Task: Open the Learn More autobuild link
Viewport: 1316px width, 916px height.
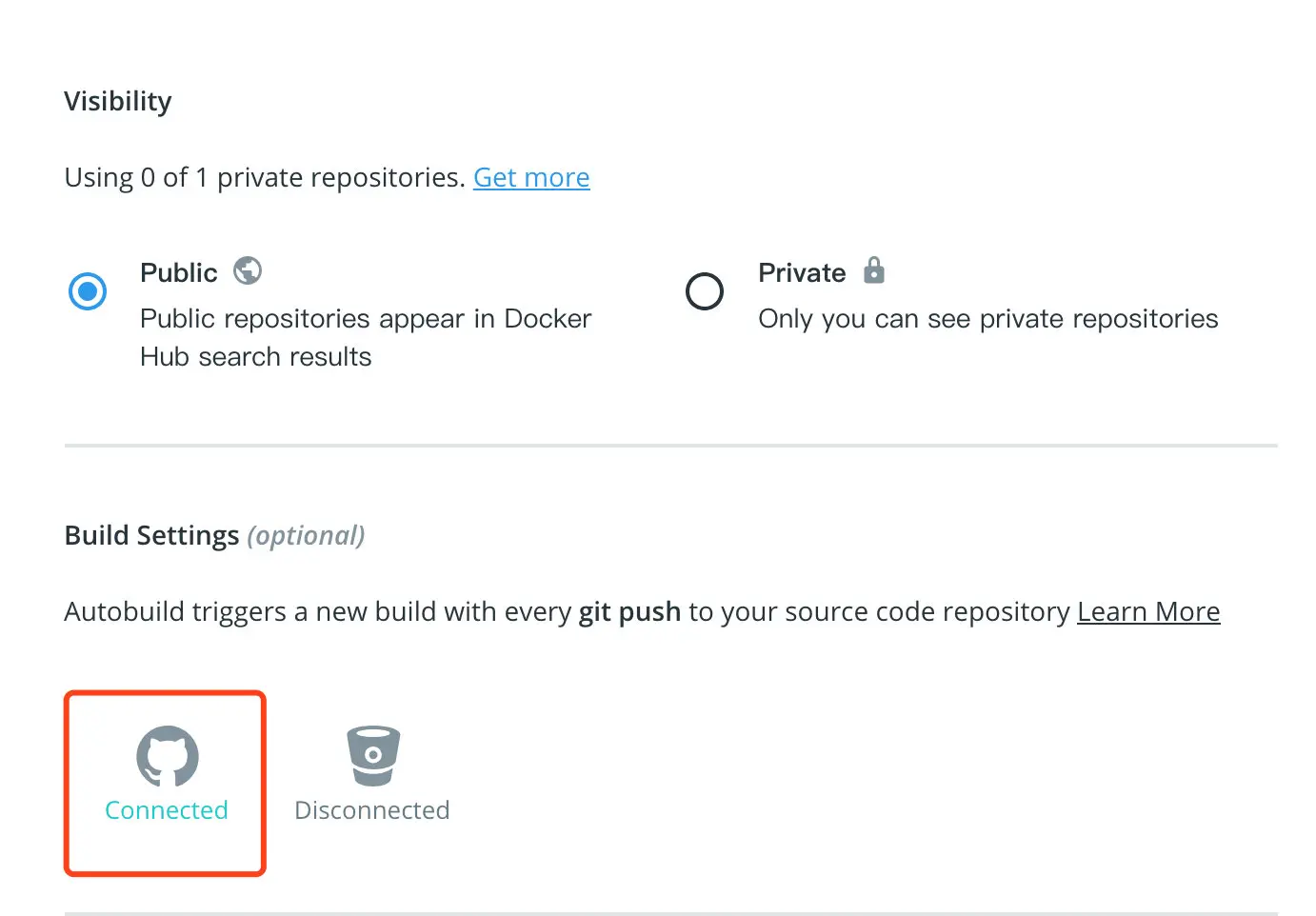Action: pyautogui.click(x=1147, y=611)
